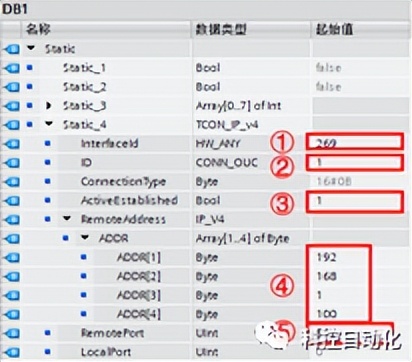Viewport: 412px width, 362px height.
Task: Edit the ActiveEstablished start value field
Action: pos(355,201)
